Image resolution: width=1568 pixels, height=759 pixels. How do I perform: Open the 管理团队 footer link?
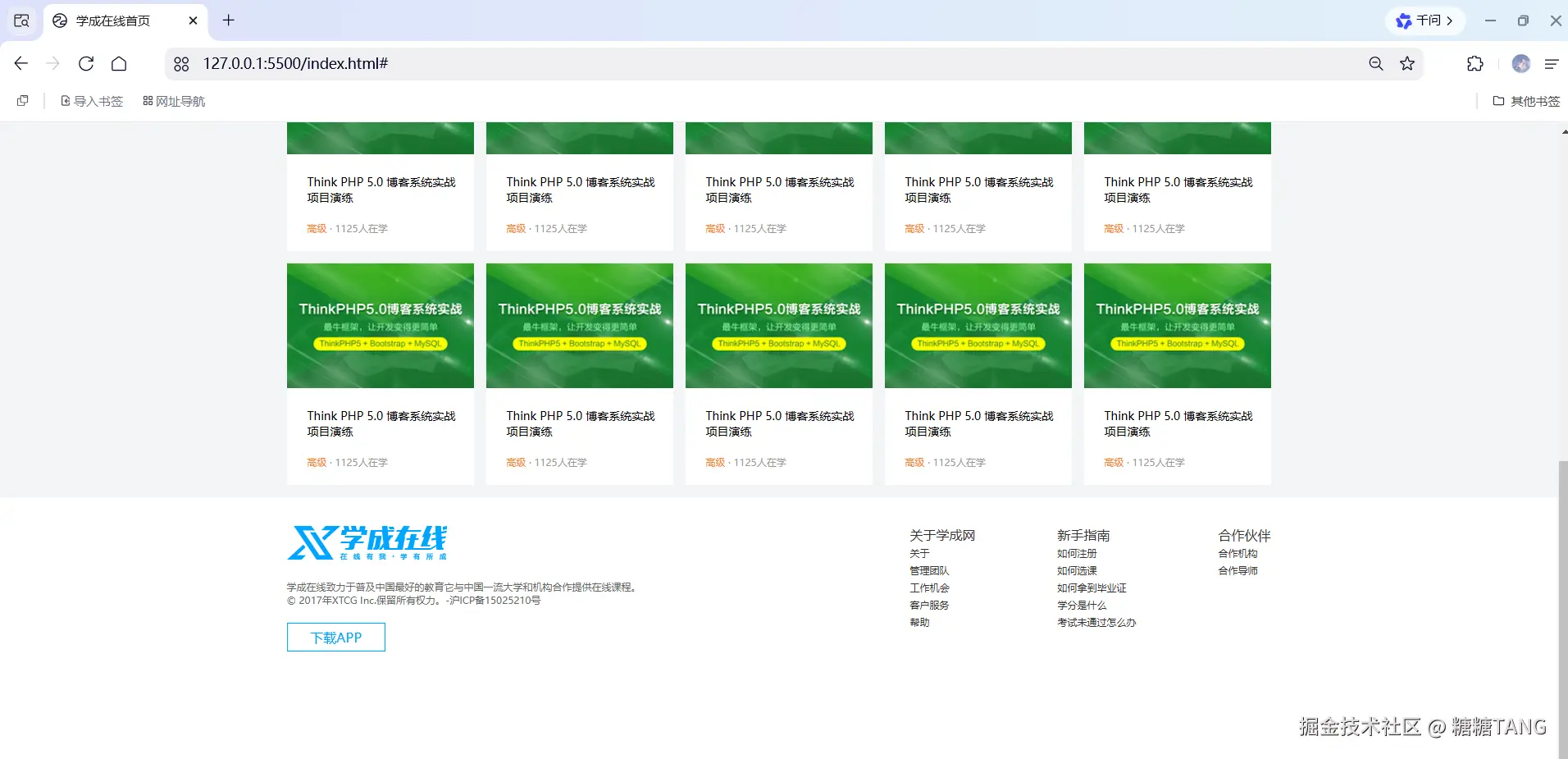tap(929, 571)
